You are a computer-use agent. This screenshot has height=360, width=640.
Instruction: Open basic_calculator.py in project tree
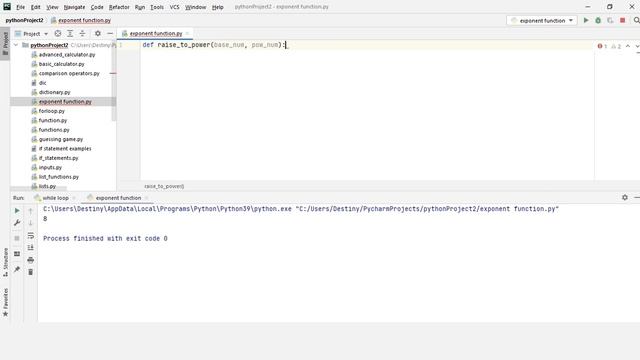tap(61, 64)
